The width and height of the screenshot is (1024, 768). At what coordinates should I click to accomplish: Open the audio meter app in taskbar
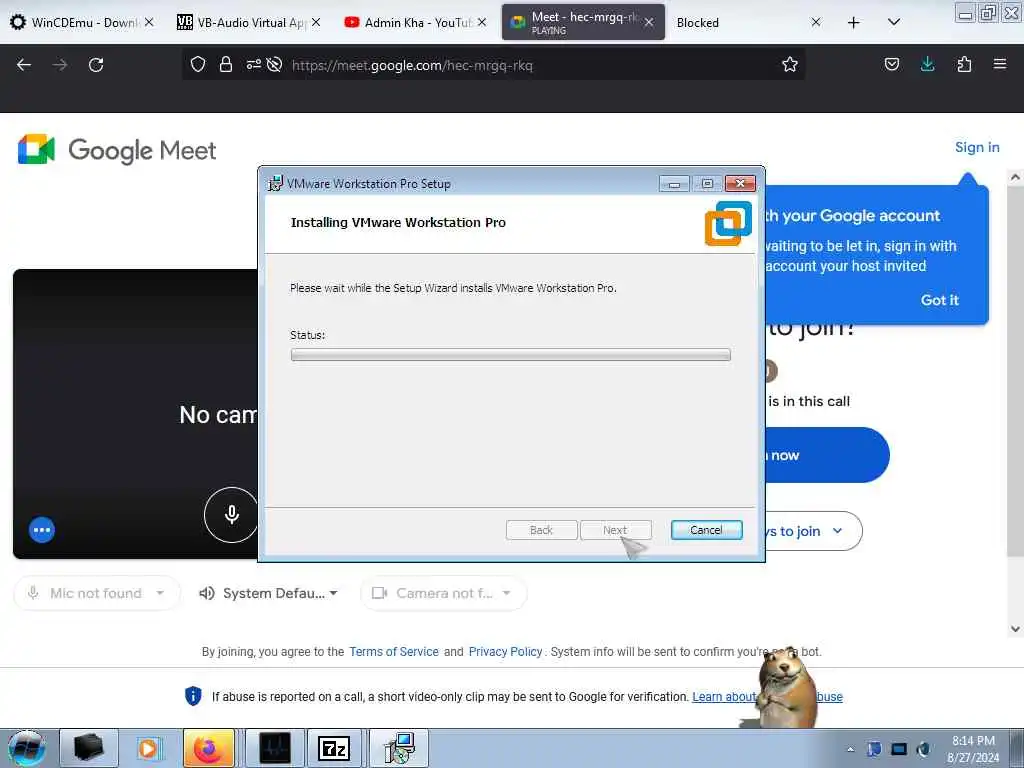pos(274,748)
